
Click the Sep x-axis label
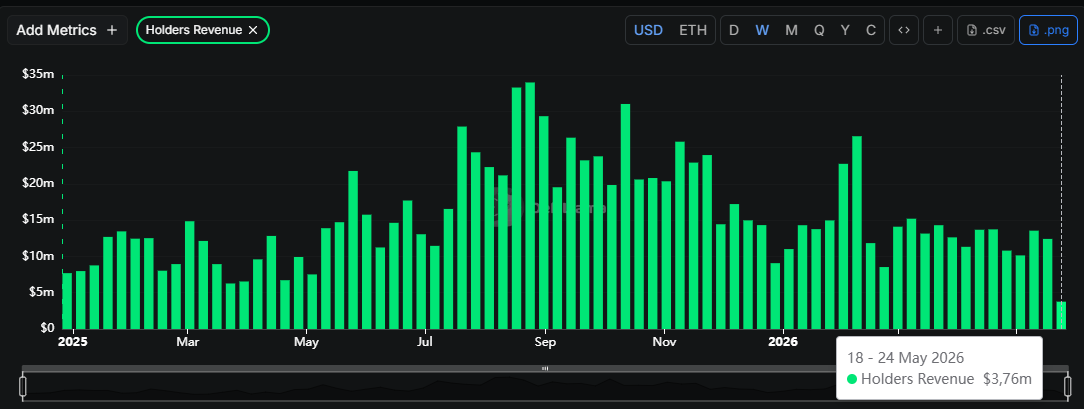[x=545, y=342]
